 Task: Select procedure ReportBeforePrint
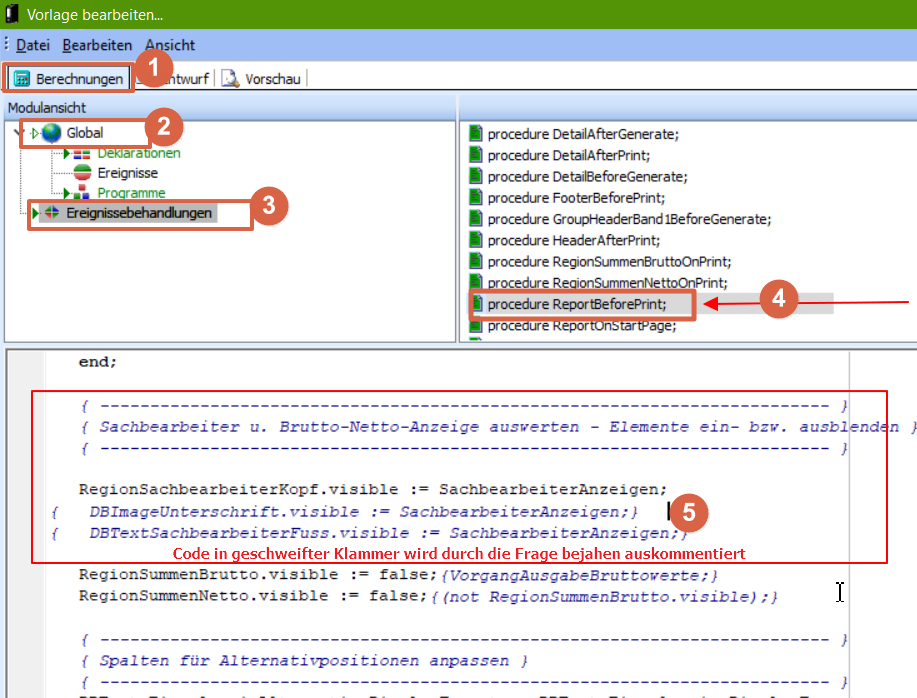point(577,304)
